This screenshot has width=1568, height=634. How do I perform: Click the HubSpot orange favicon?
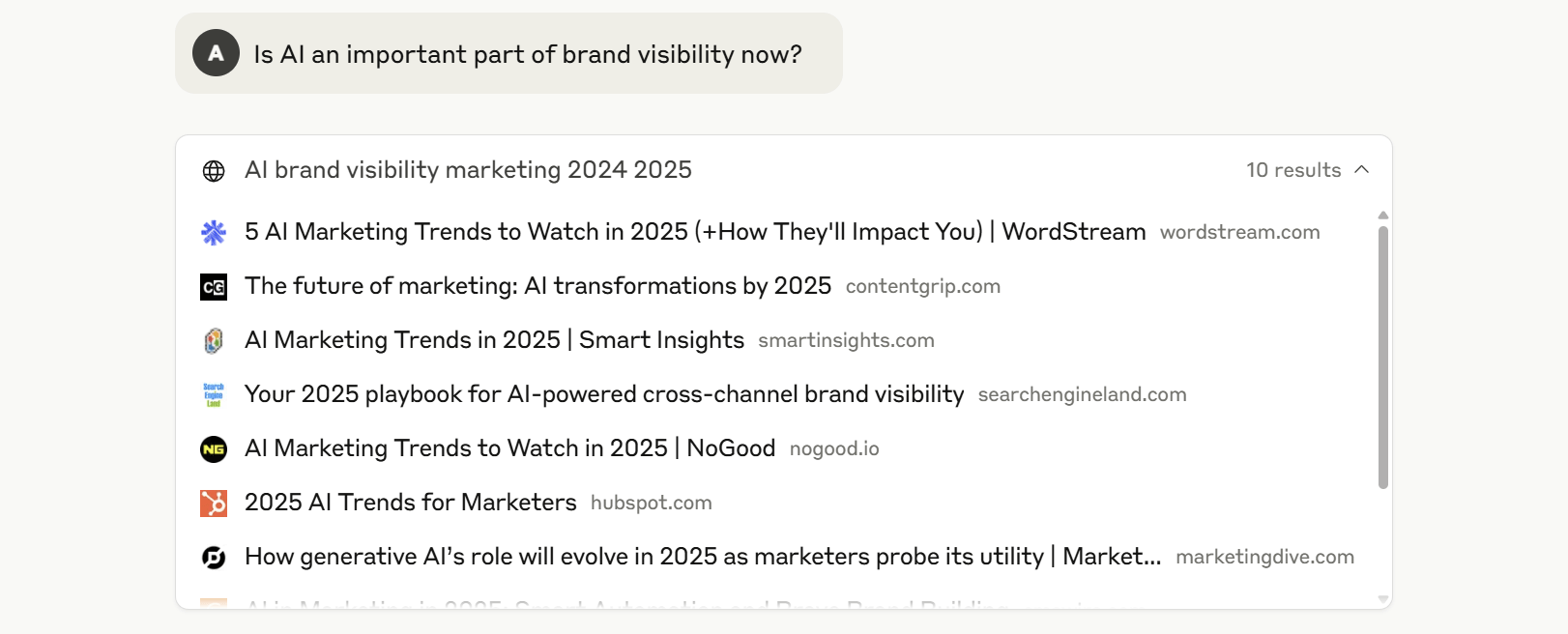point(214,504)
